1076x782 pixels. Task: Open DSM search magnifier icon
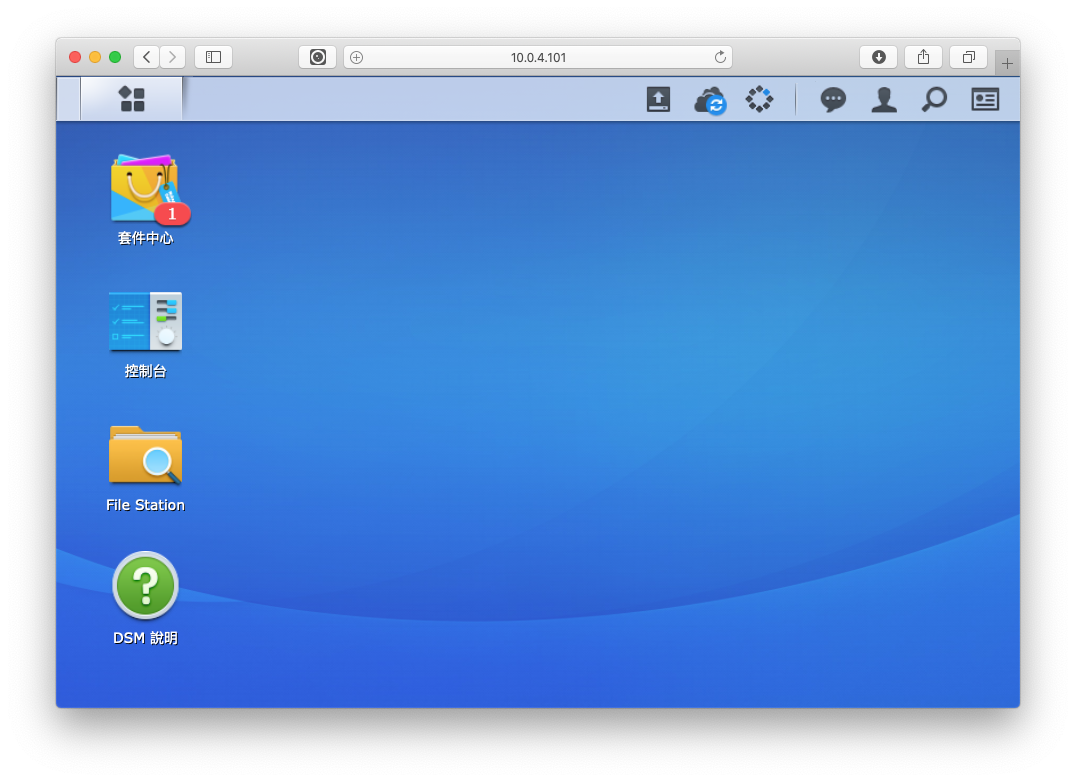[x=934, y=99]
